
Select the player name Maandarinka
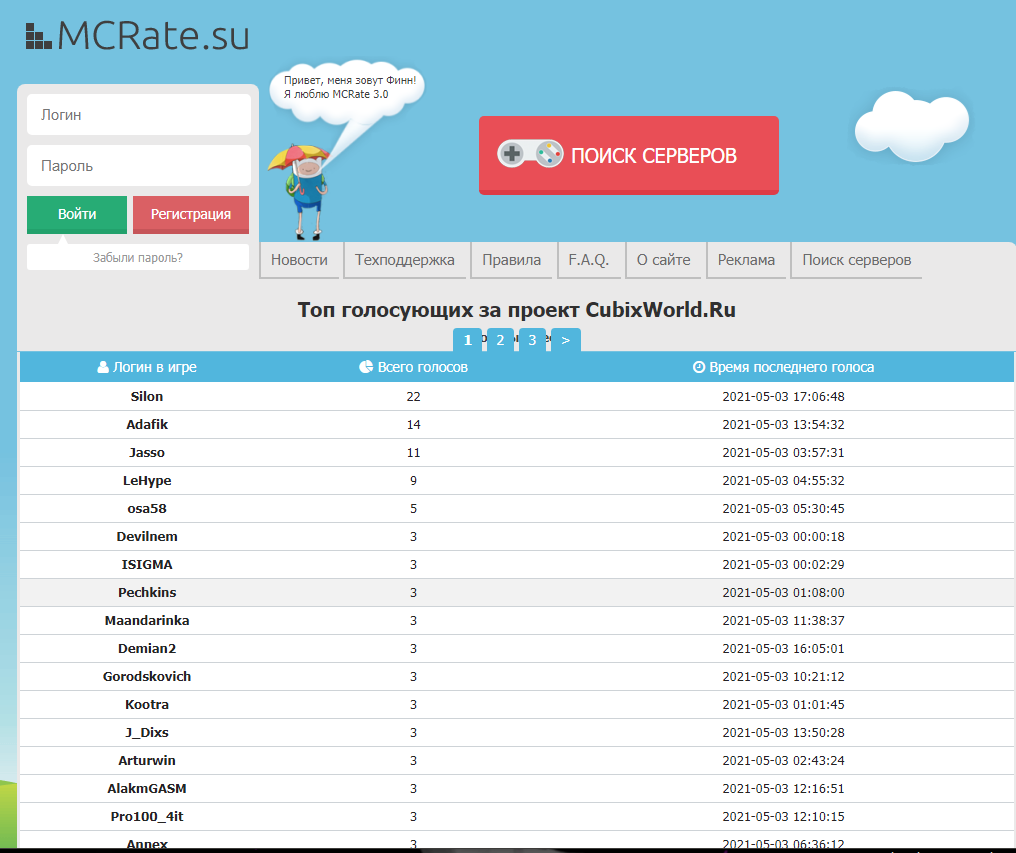(147, 620)
